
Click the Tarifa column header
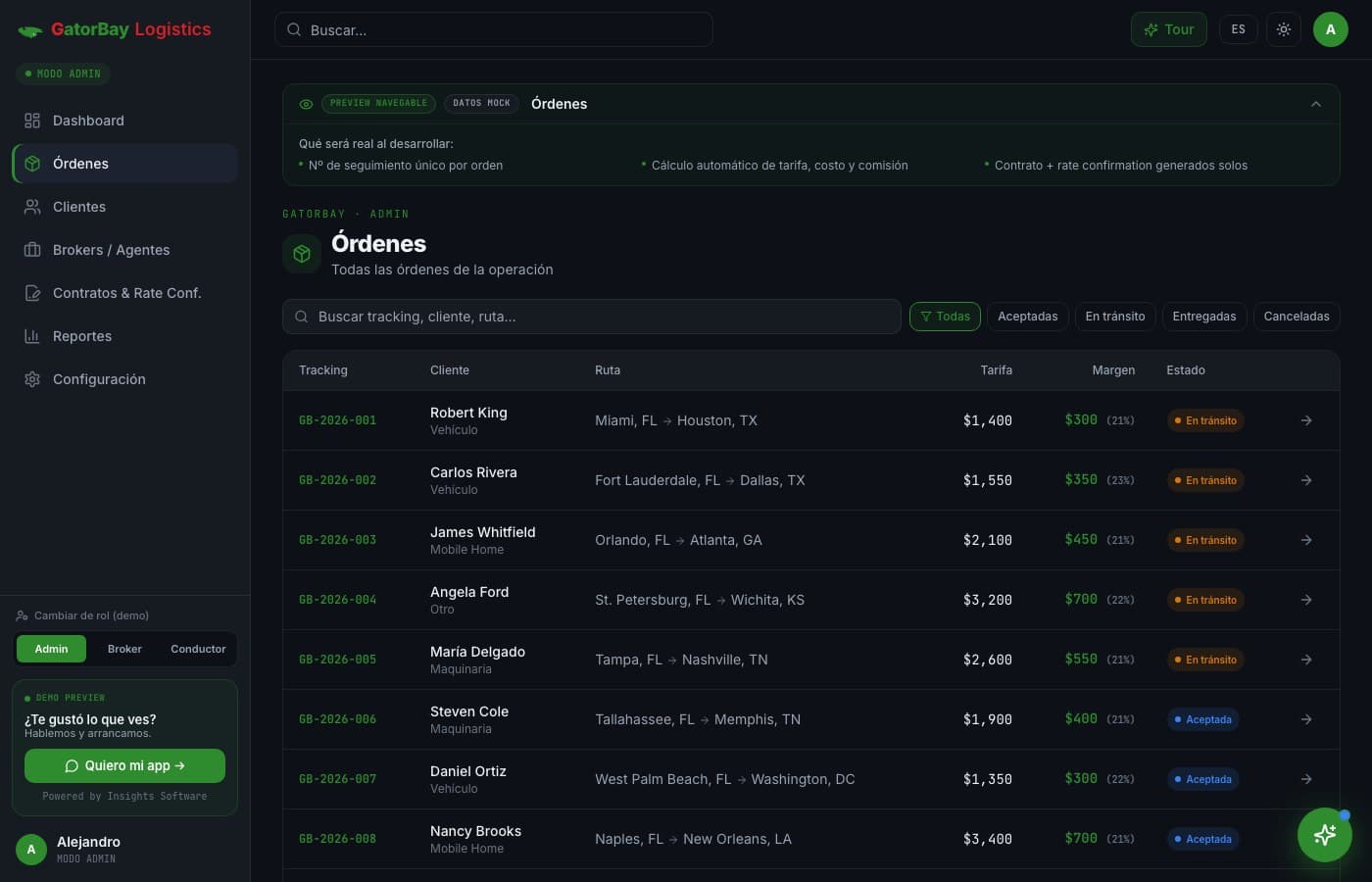pos(996,370)
